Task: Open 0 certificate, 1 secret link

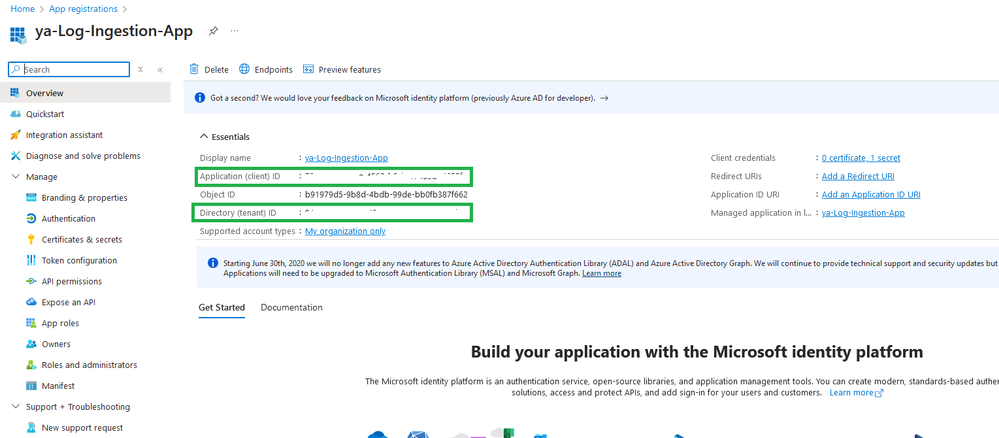Action: tap(861, 157)
